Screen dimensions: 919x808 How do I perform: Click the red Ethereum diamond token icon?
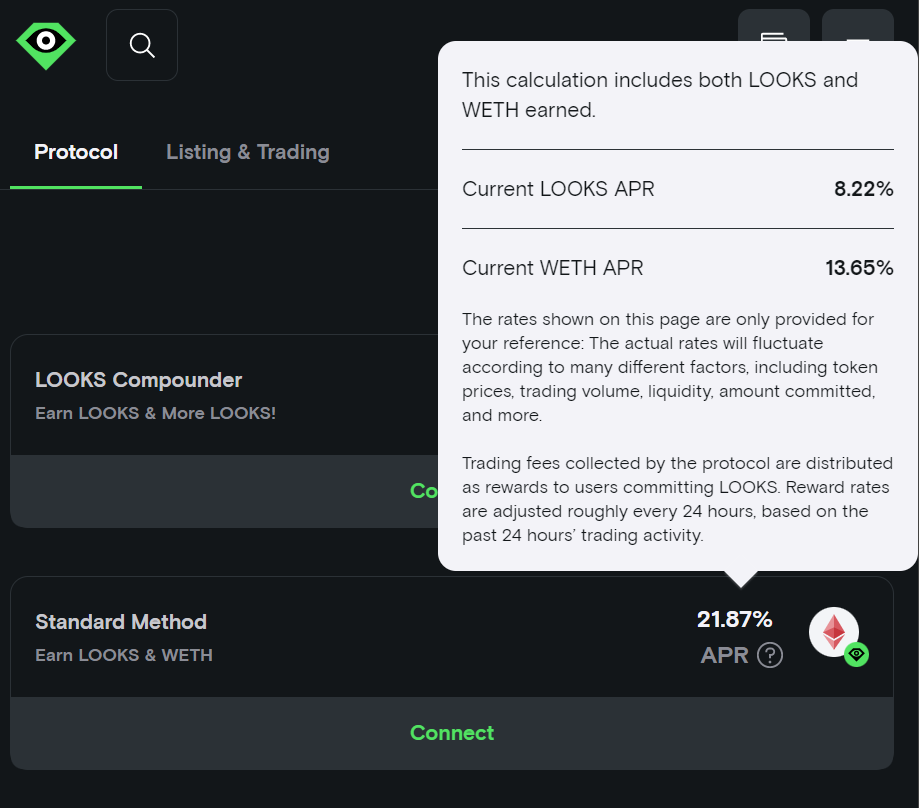tap(833, 632)
